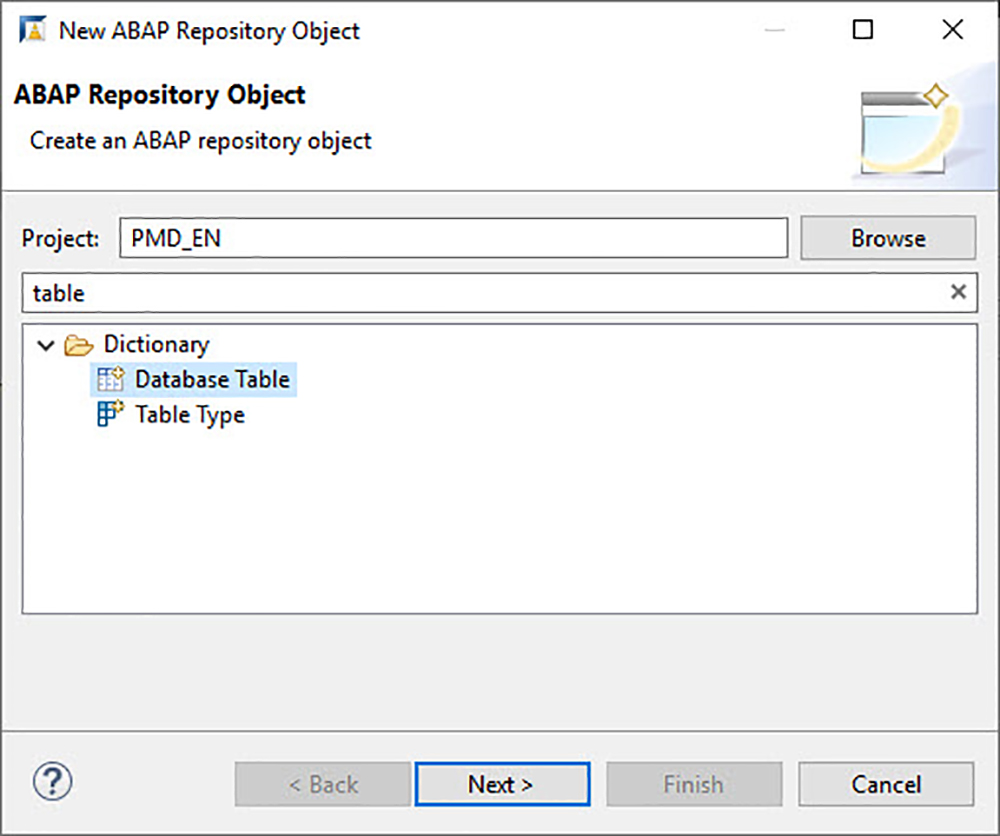Click the disabled Finish button
Screen dimensions: 1000x836
(694, 784)
